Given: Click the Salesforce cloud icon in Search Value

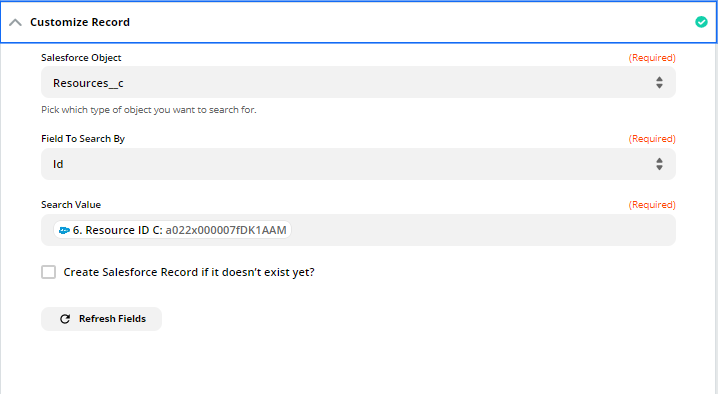Looking at the screenshot, I should tap(65, 230).
